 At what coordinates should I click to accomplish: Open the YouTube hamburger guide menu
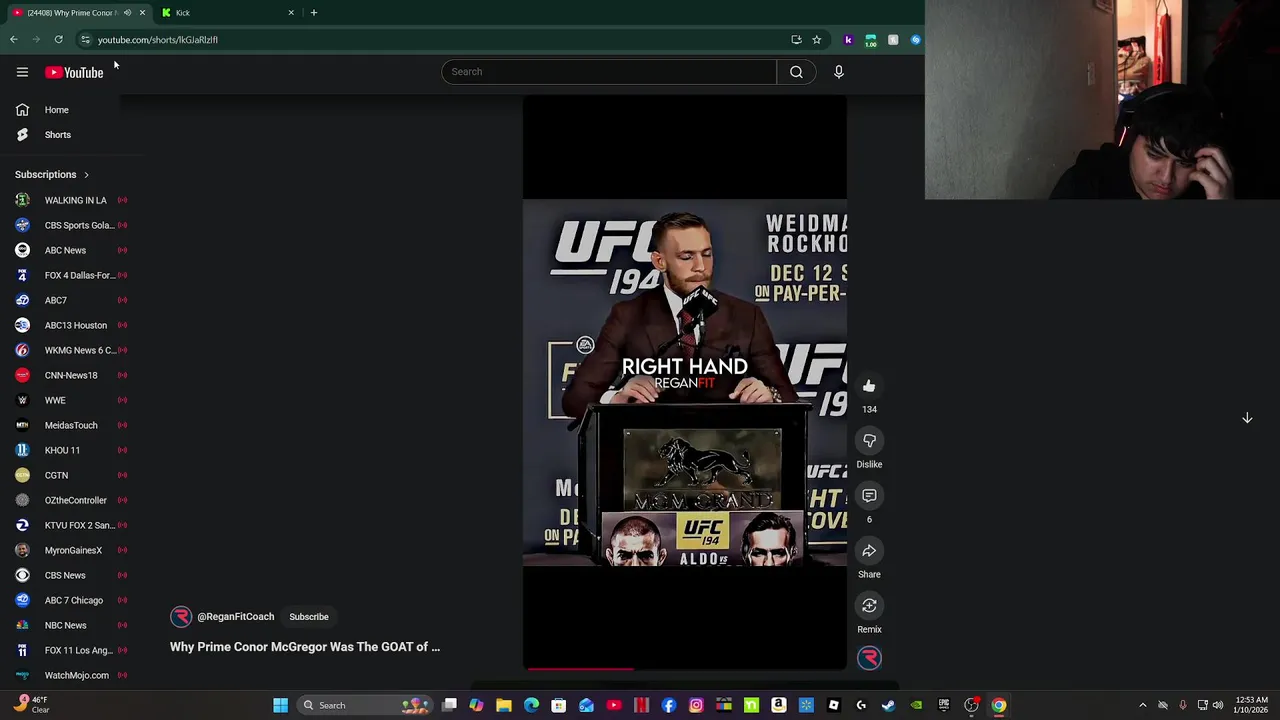point(22,72)
